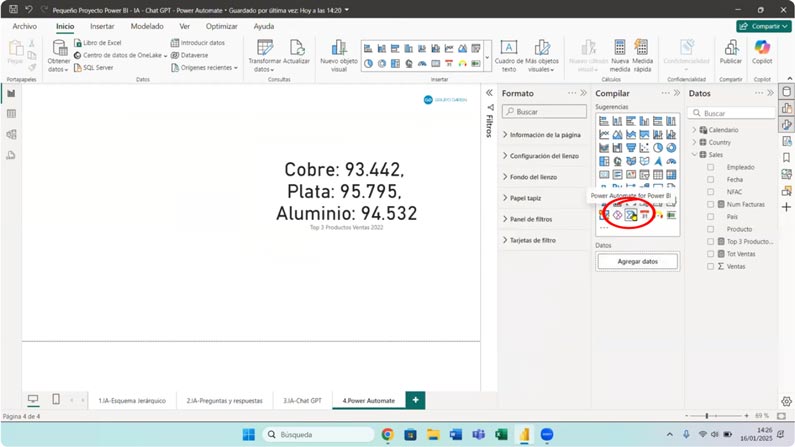Viewport: 795px width, 447px height.
Task: Click the Compartir button
Action: (763, 26)
